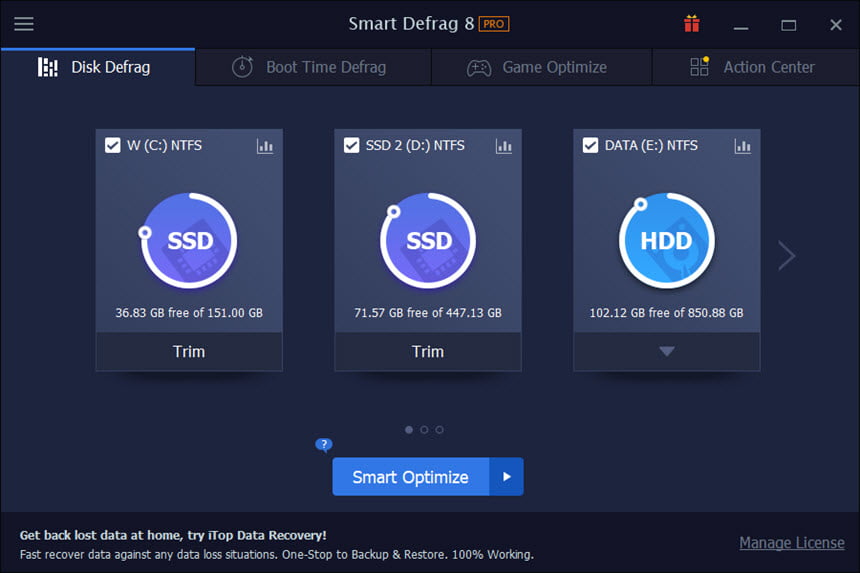This screenshot has height=573, width=860.
Task: Open the Smart Optimize arrow dropdown
Action: (507, 476)
